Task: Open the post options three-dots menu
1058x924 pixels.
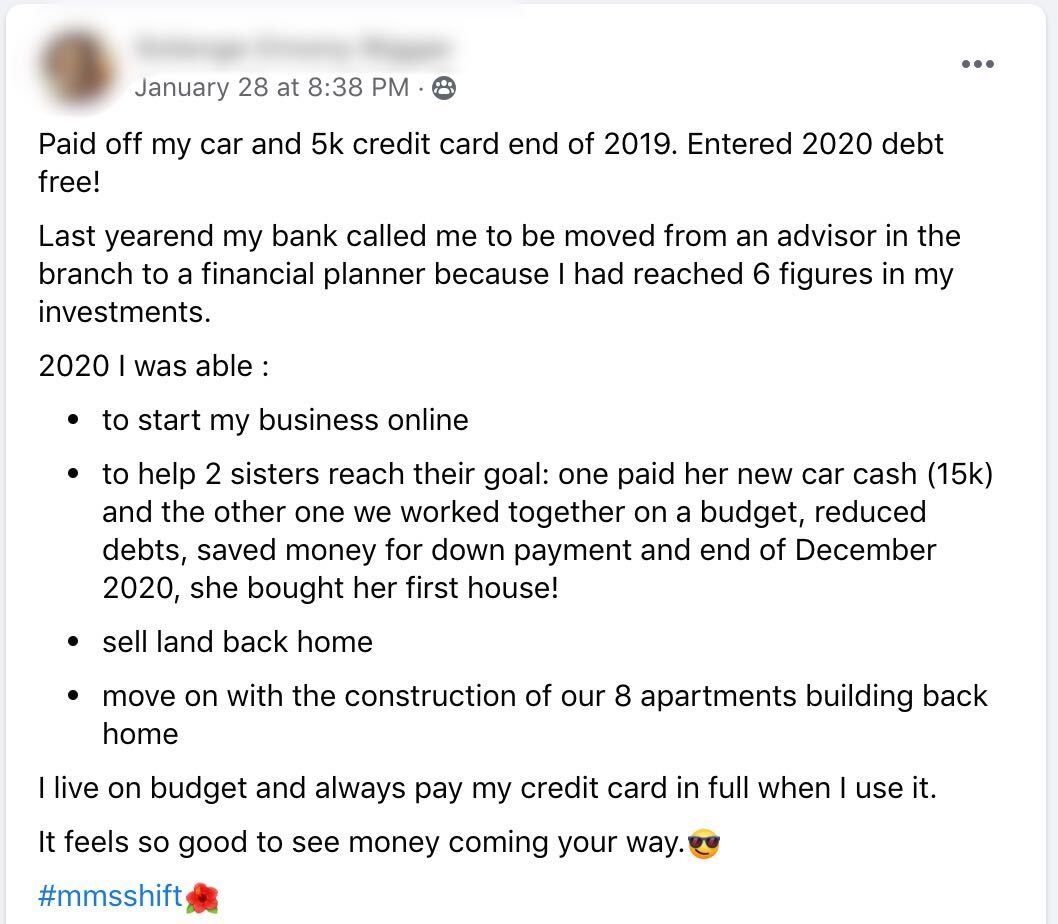Action: click(977, 64)
